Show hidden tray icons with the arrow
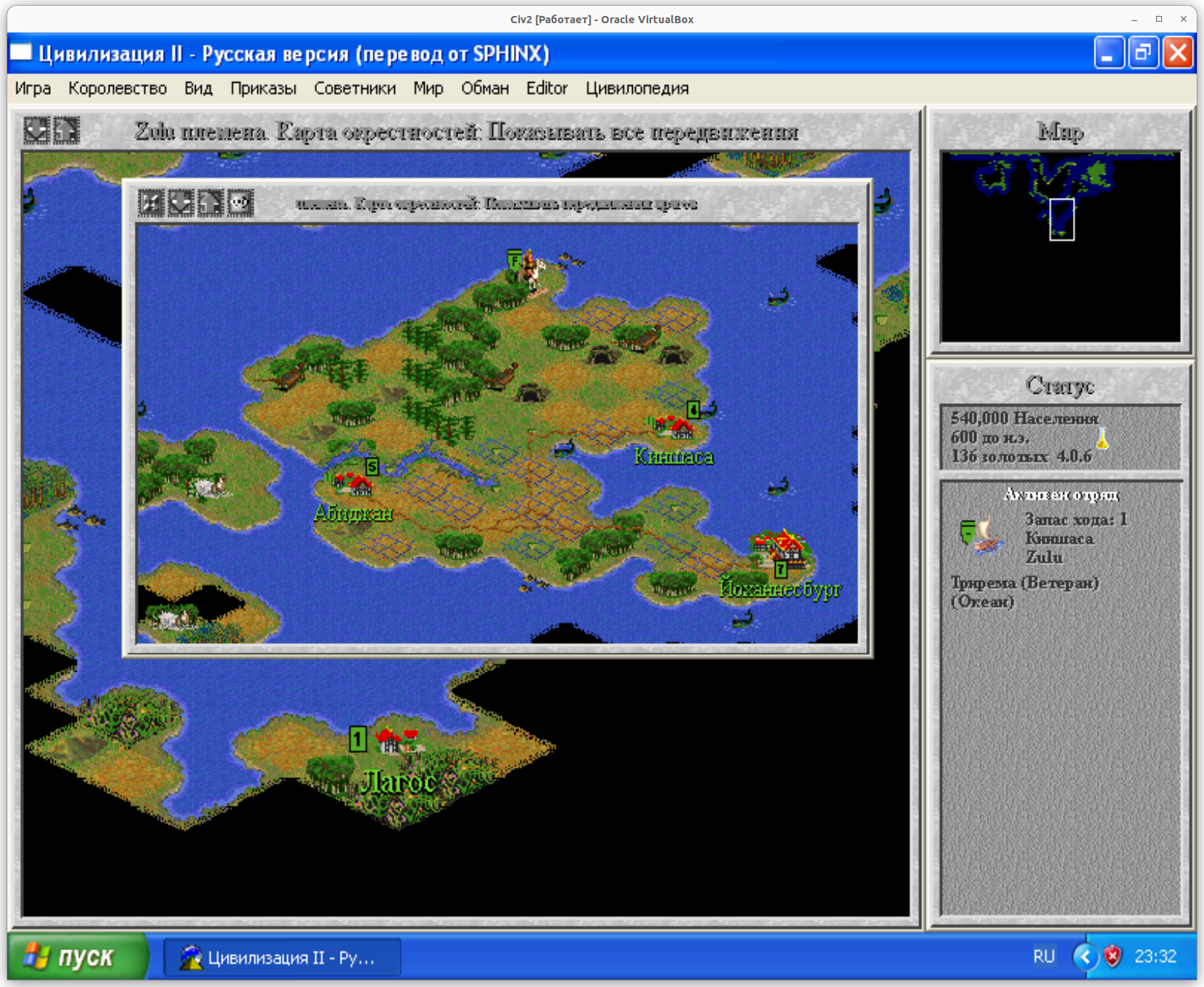 (1085, 957)
